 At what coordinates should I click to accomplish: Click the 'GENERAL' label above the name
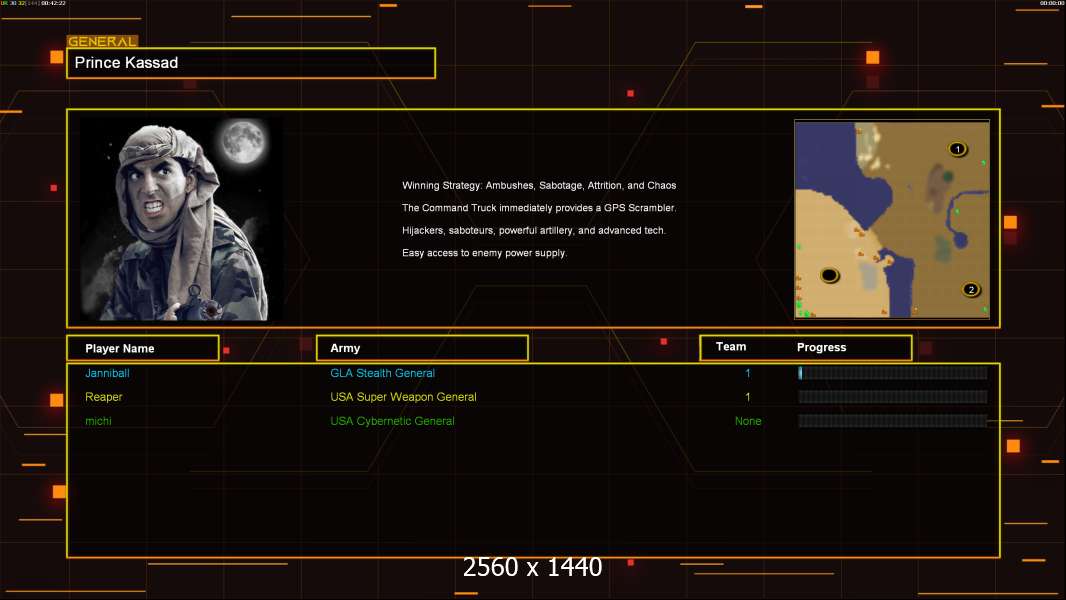102,41
